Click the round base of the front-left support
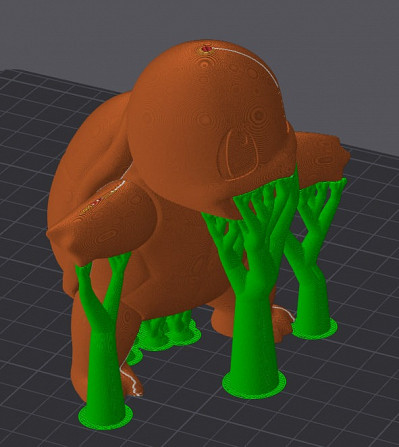The height and width of the screenshot is (447, 399). coord(105,415)
